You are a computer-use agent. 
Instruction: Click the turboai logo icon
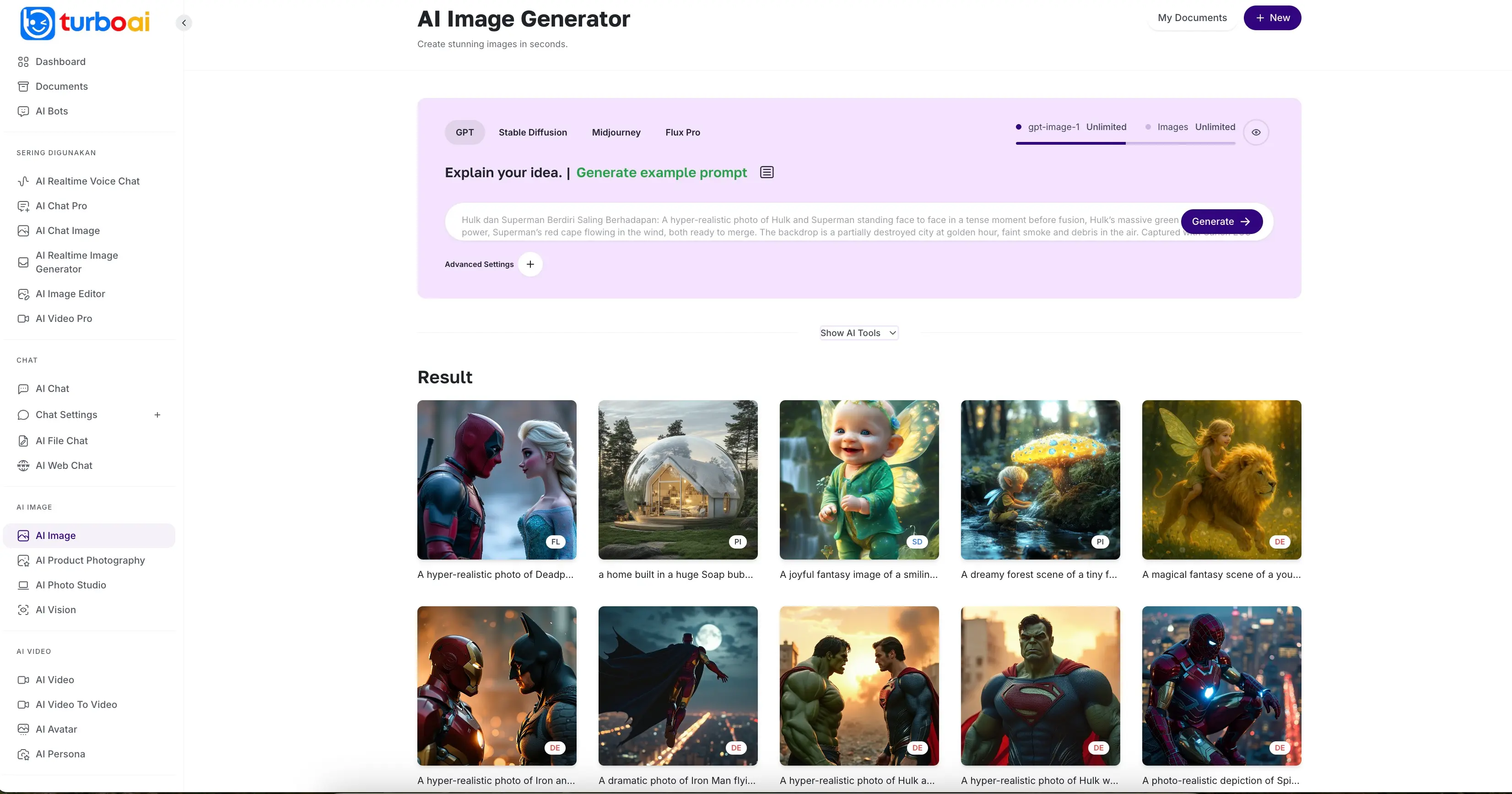(x=38, y=23)
